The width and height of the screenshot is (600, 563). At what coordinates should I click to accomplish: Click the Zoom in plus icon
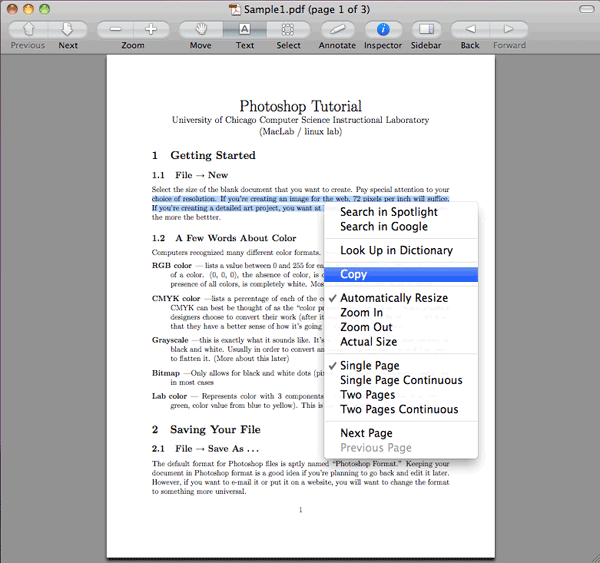pyautogui.click(x=151, y=29)
